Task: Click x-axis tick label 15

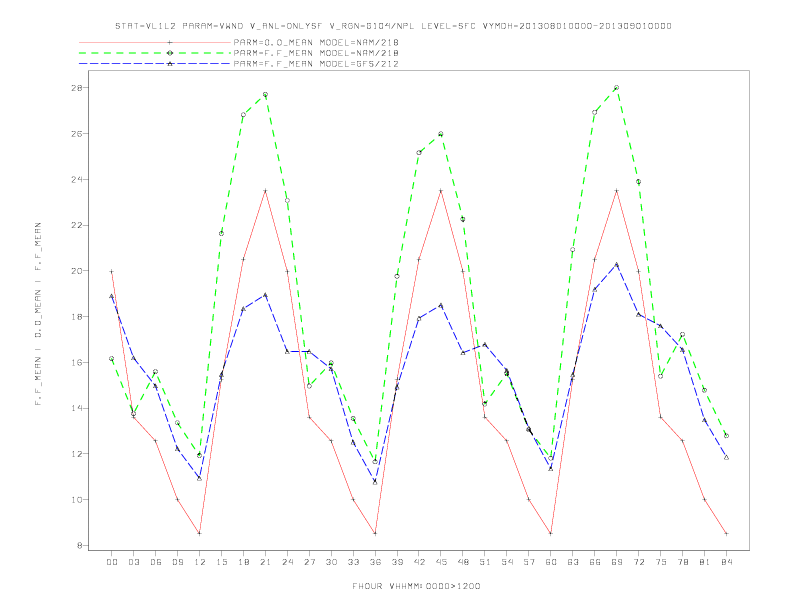Action: click(221, 562)
